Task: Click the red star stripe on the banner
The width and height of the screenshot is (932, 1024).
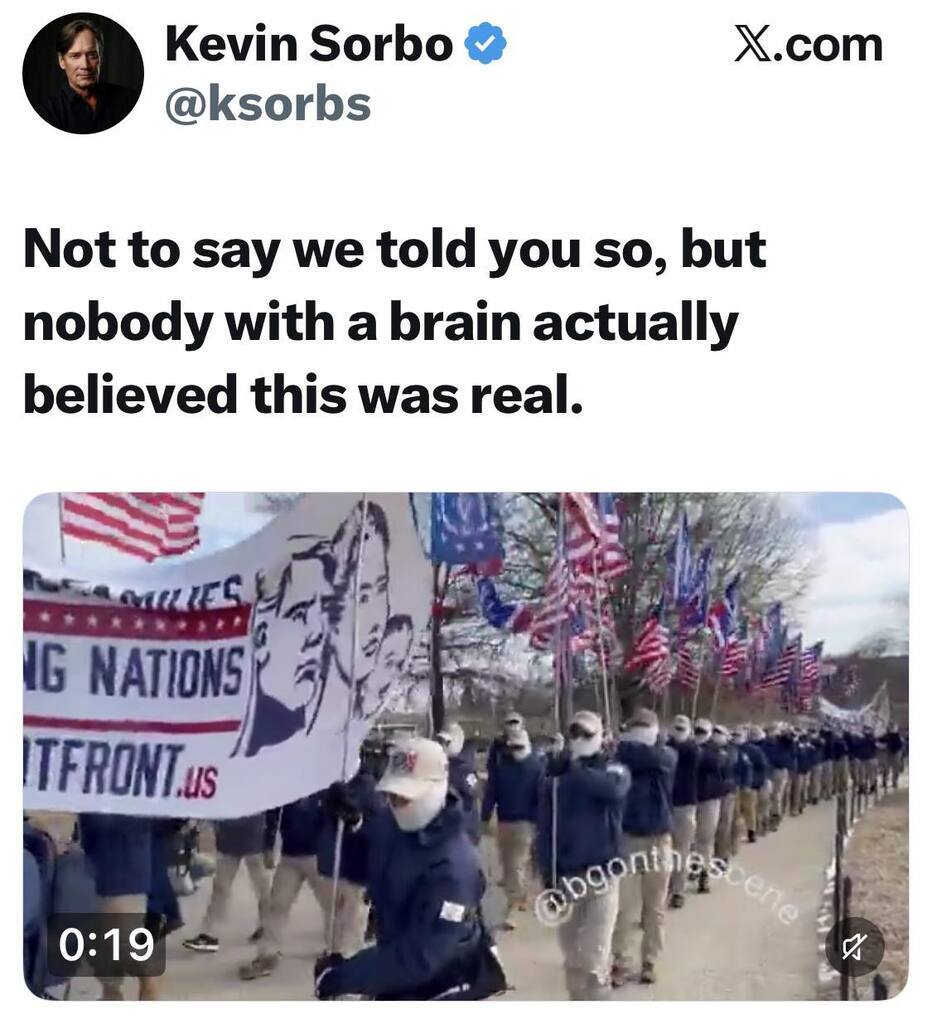Action: coord(137,620)
